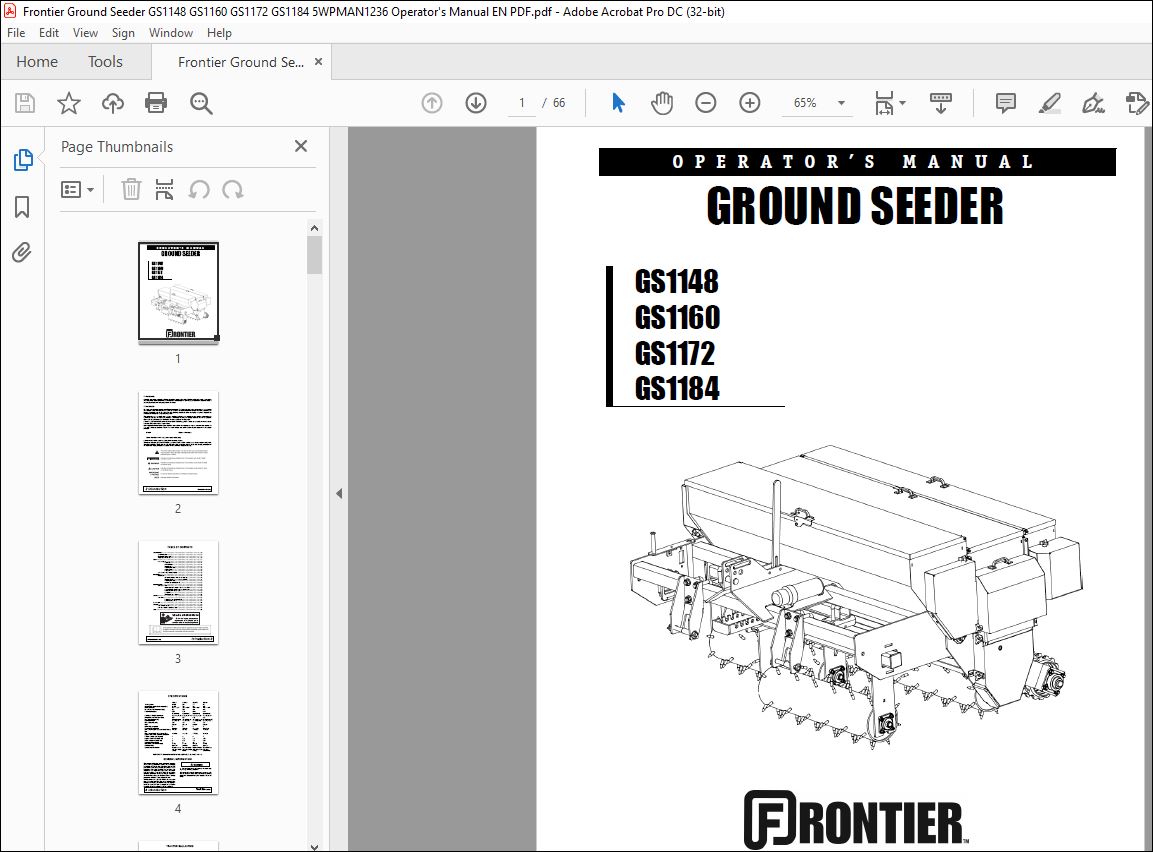Click the page number field
This screenshot has width=1153, height=852.
[x=522, y=103]
